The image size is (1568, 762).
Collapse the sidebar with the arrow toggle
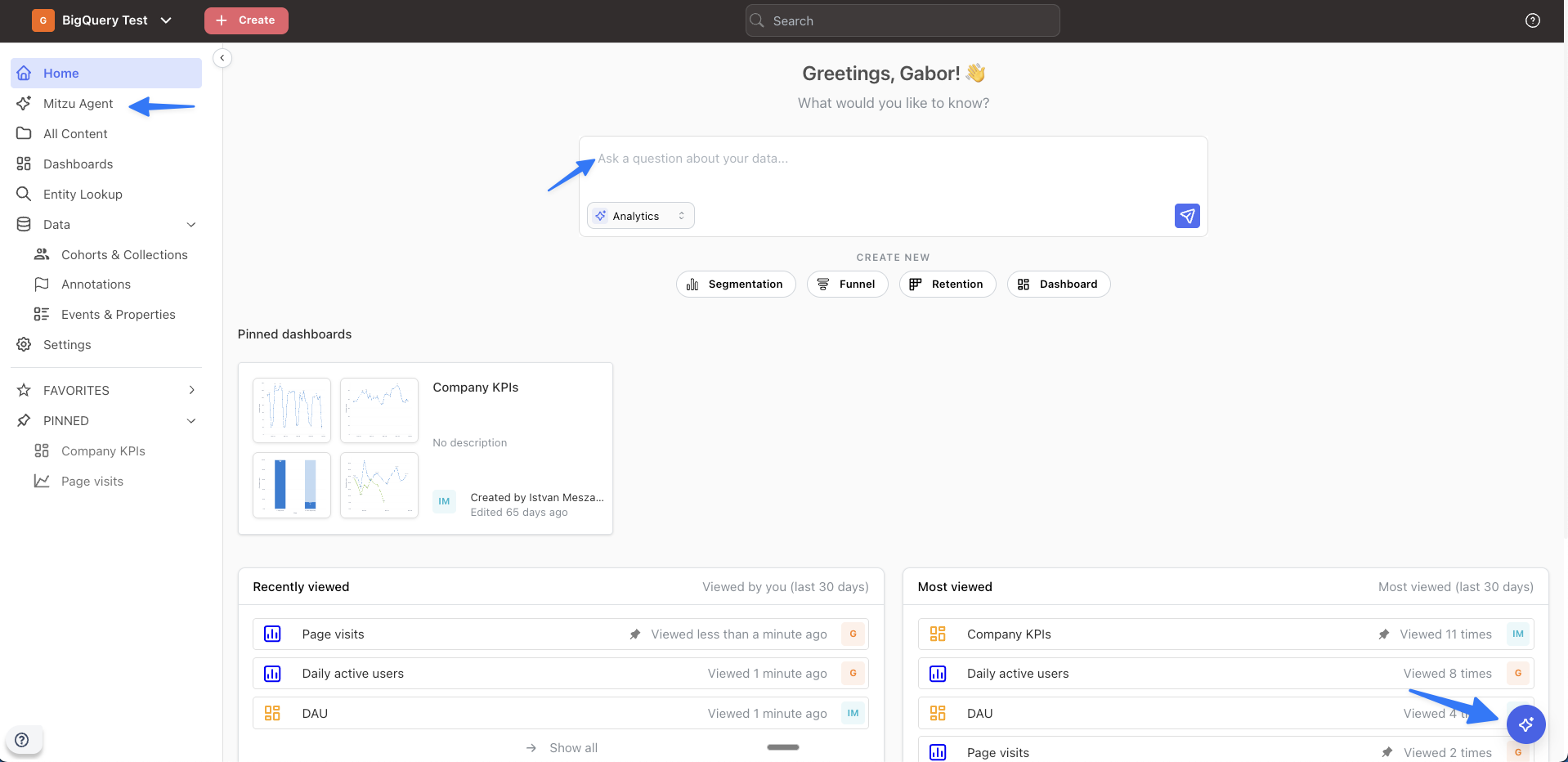click(222, 58)
